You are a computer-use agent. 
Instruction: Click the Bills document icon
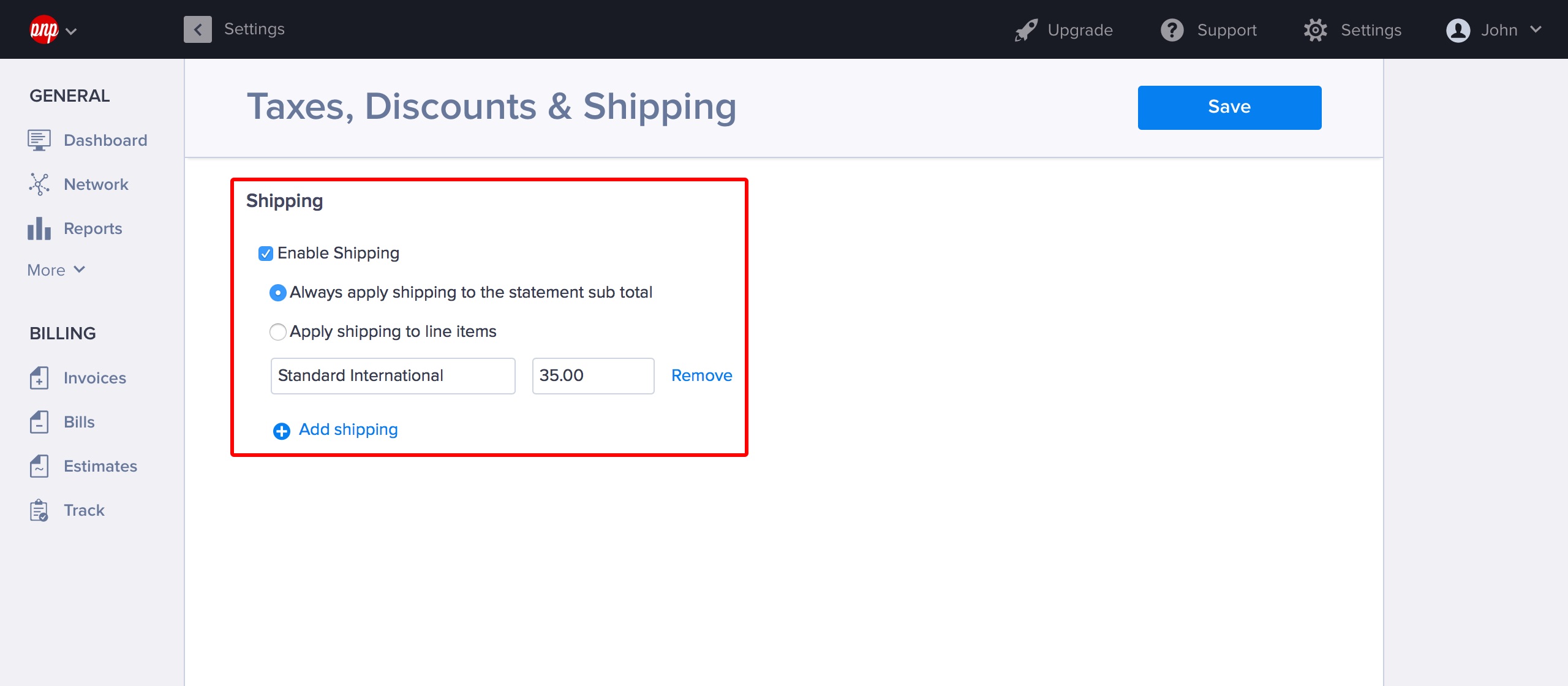(39, 422)
